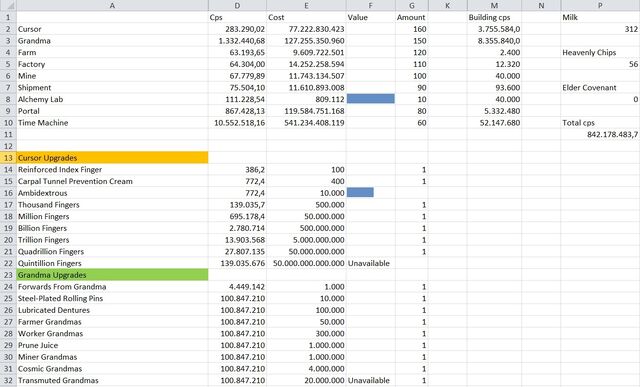Select the Milk label cell

coord(600,17)
